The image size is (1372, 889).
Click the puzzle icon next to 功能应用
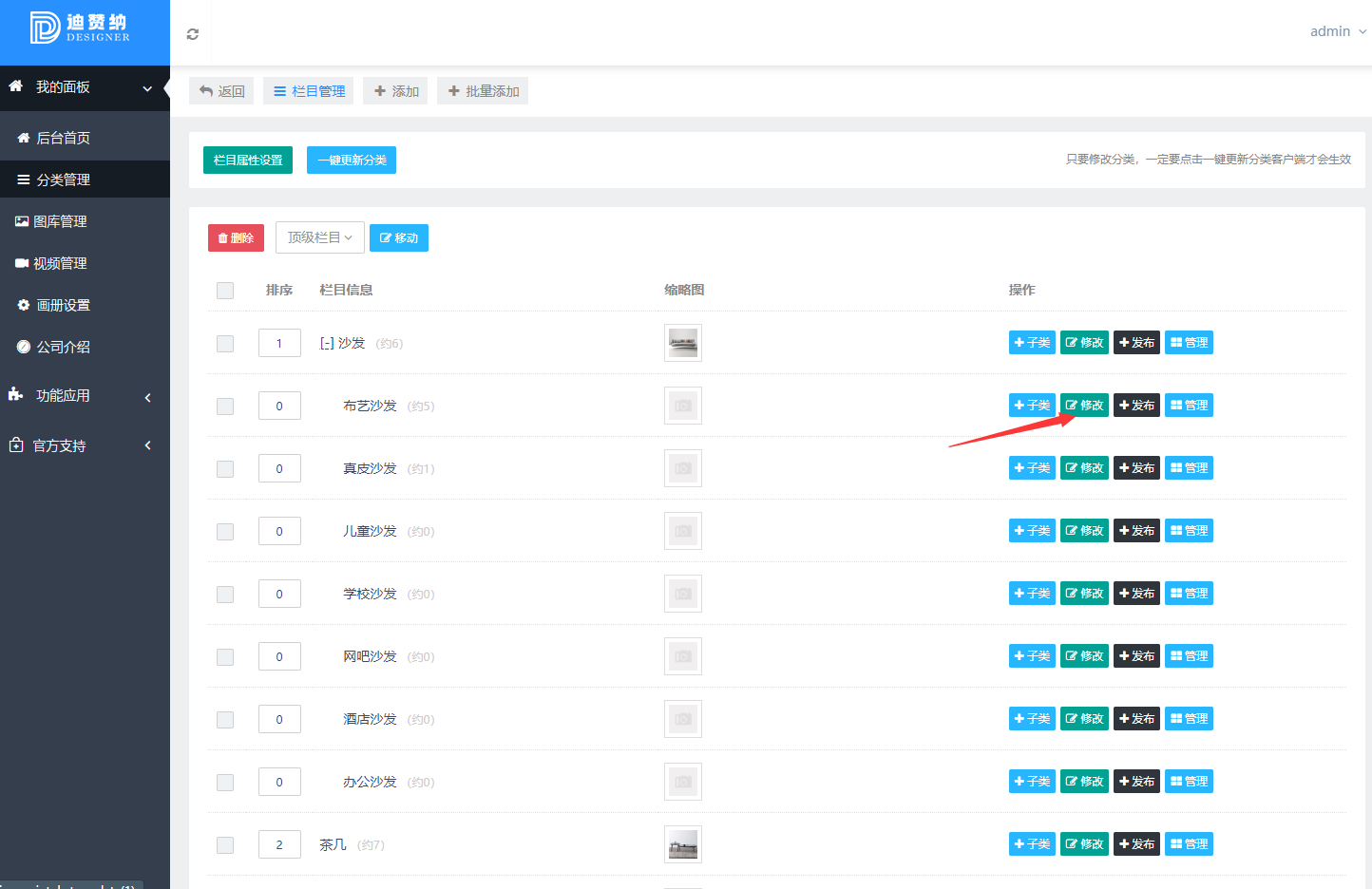pos(15,394)
